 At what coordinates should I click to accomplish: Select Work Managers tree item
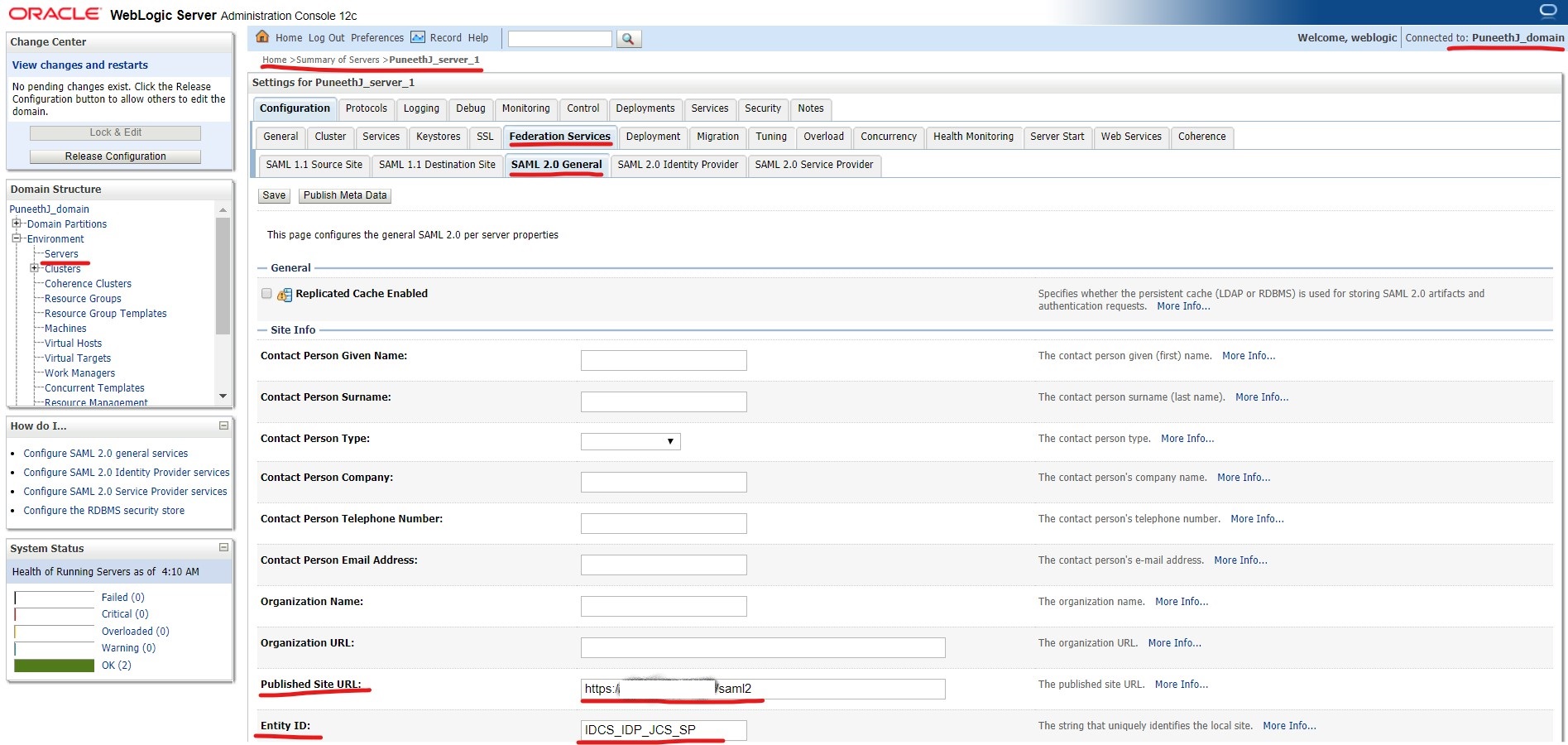tap(79, 373)
